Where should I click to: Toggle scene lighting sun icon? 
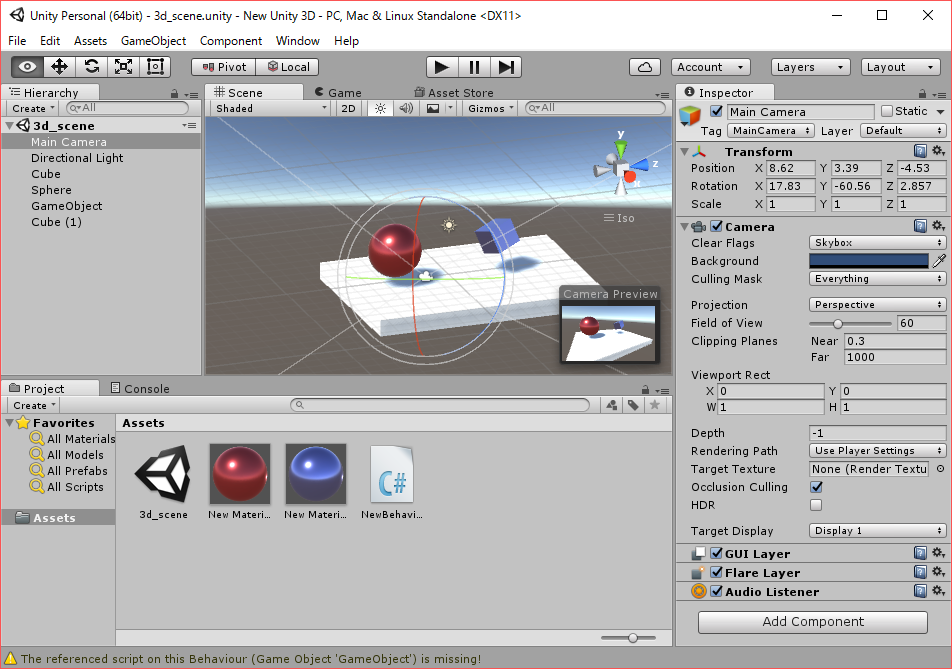(380, 108)
